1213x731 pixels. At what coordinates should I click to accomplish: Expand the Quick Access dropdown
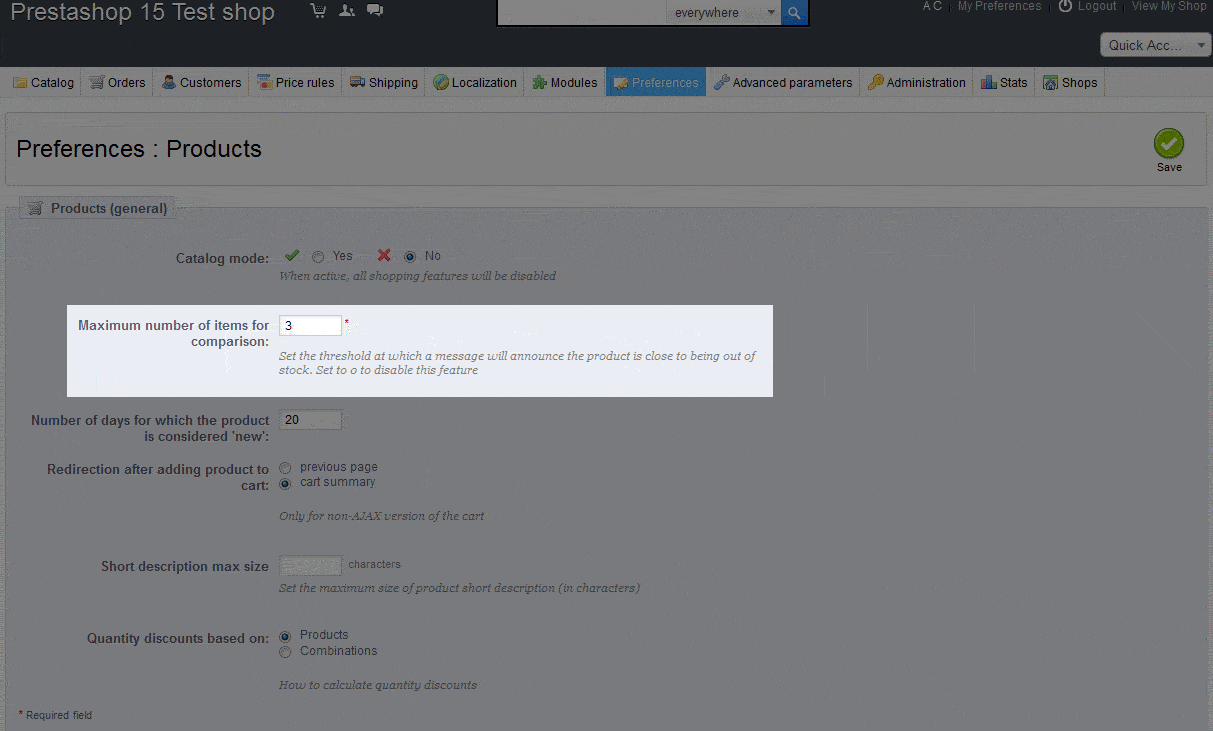click(1155, 45)
